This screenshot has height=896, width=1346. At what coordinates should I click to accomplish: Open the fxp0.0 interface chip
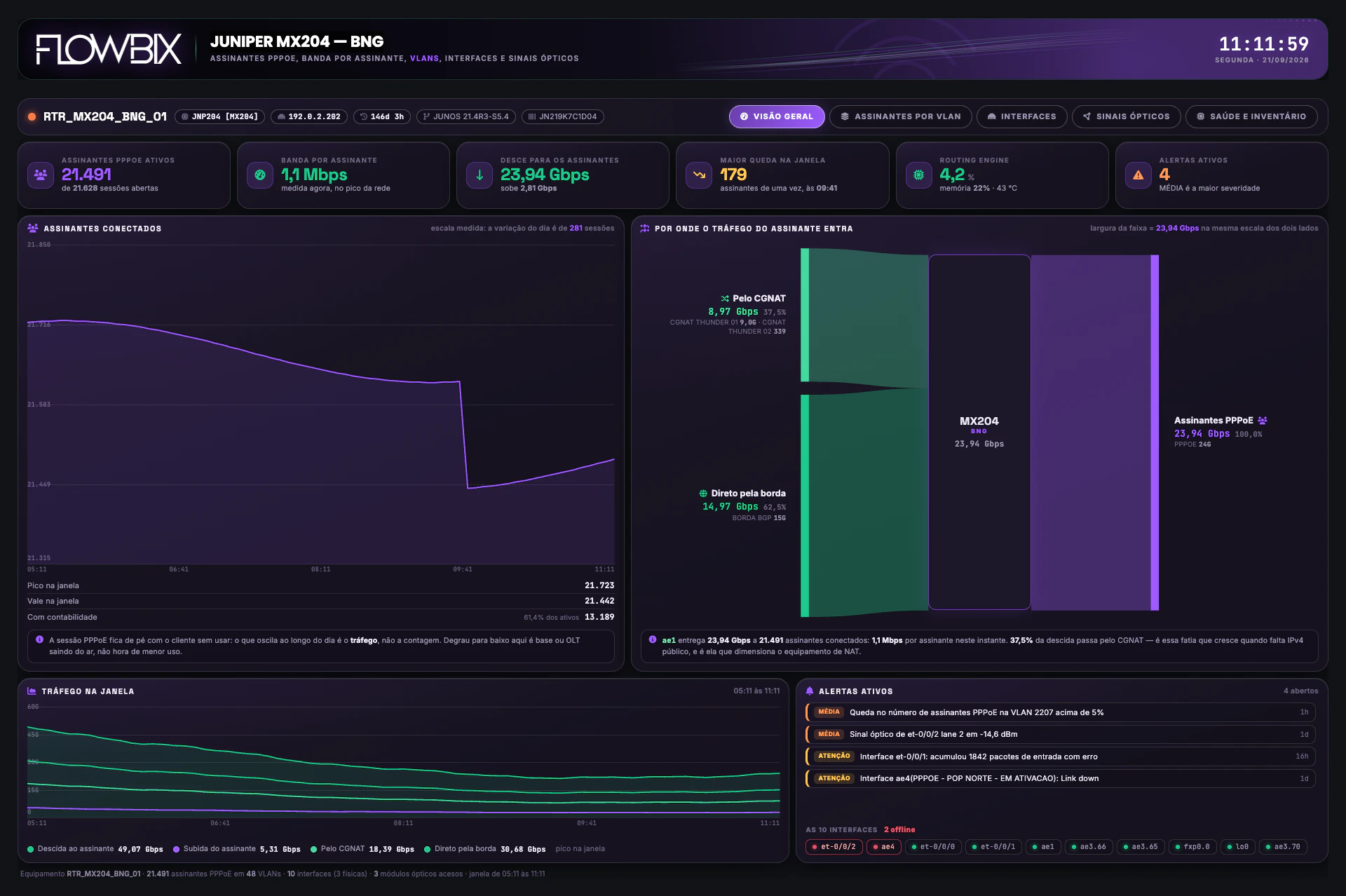coord(1192,847)
